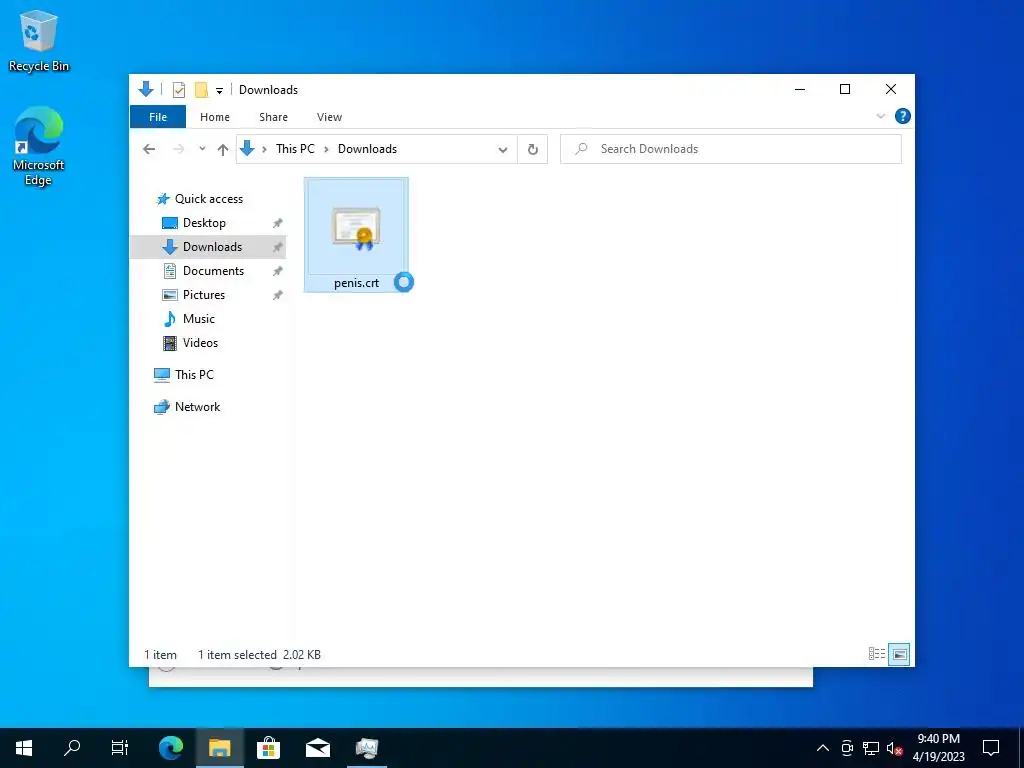Viewport: 1024px width, 768px height.
Task: Select Quick access in navigation pane
Action: (208, 199)
